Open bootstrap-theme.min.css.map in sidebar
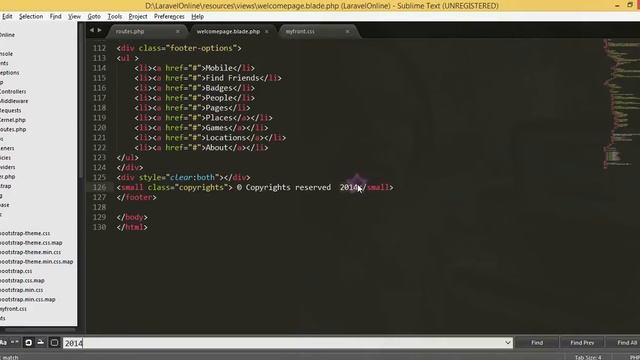Screen dimensions: 640x360 coord(36,261)
